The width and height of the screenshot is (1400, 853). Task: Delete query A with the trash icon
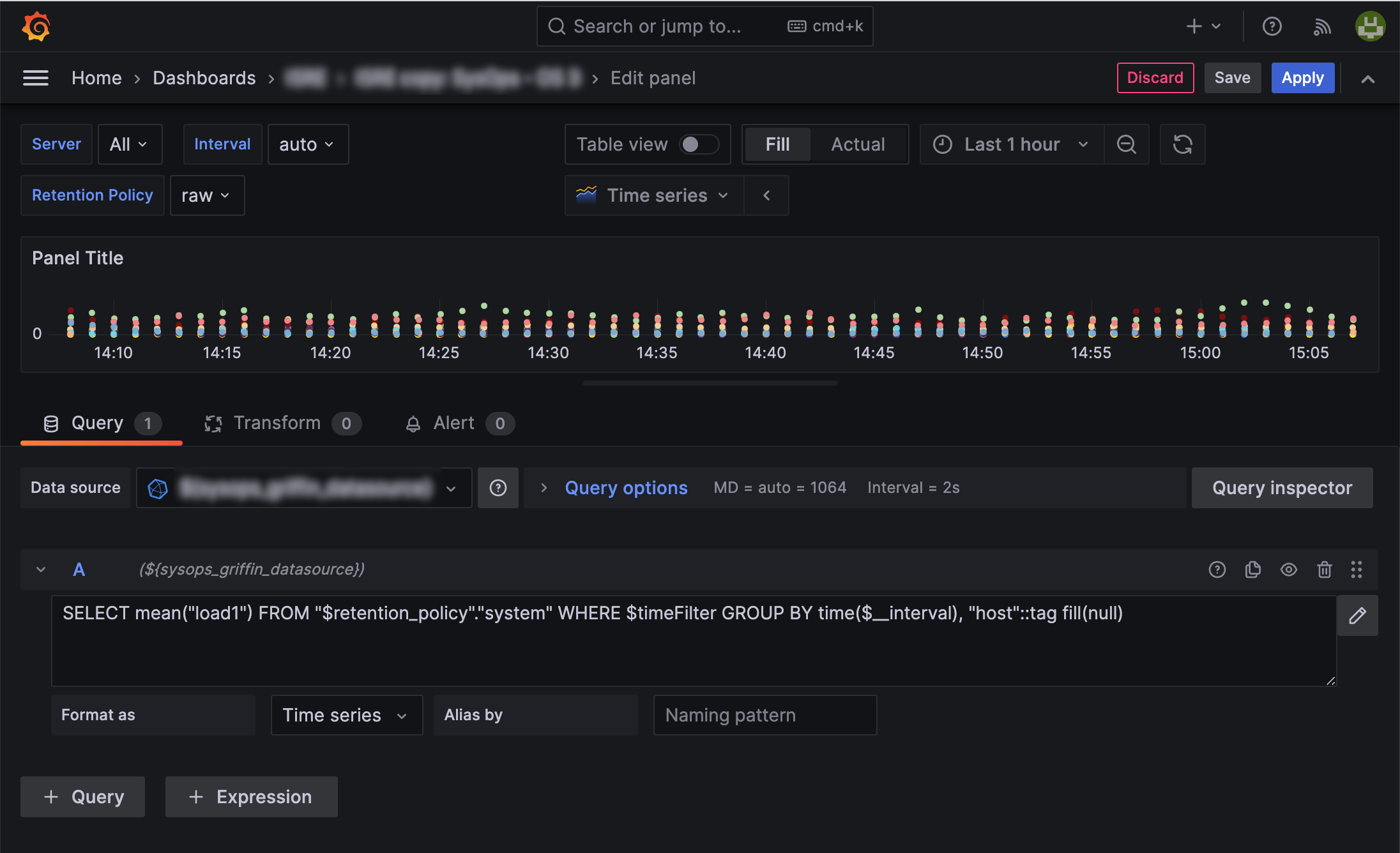(x=1325, y=570)
